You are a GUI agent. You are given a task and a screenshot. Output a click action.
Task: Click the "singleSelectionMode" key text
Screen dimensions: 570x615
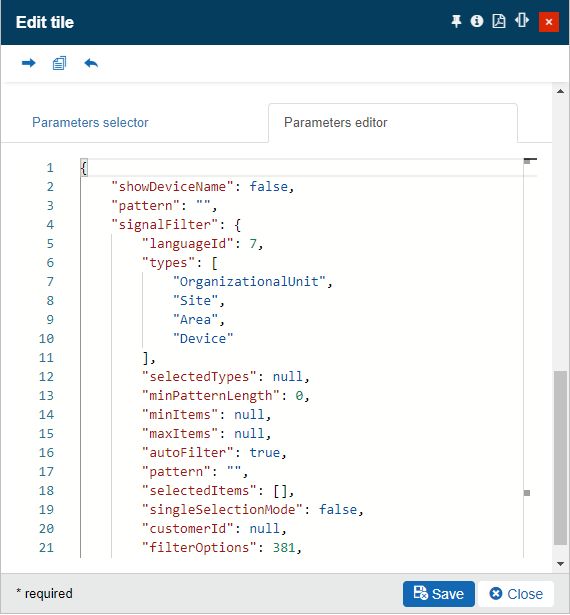tap(222, 510)
